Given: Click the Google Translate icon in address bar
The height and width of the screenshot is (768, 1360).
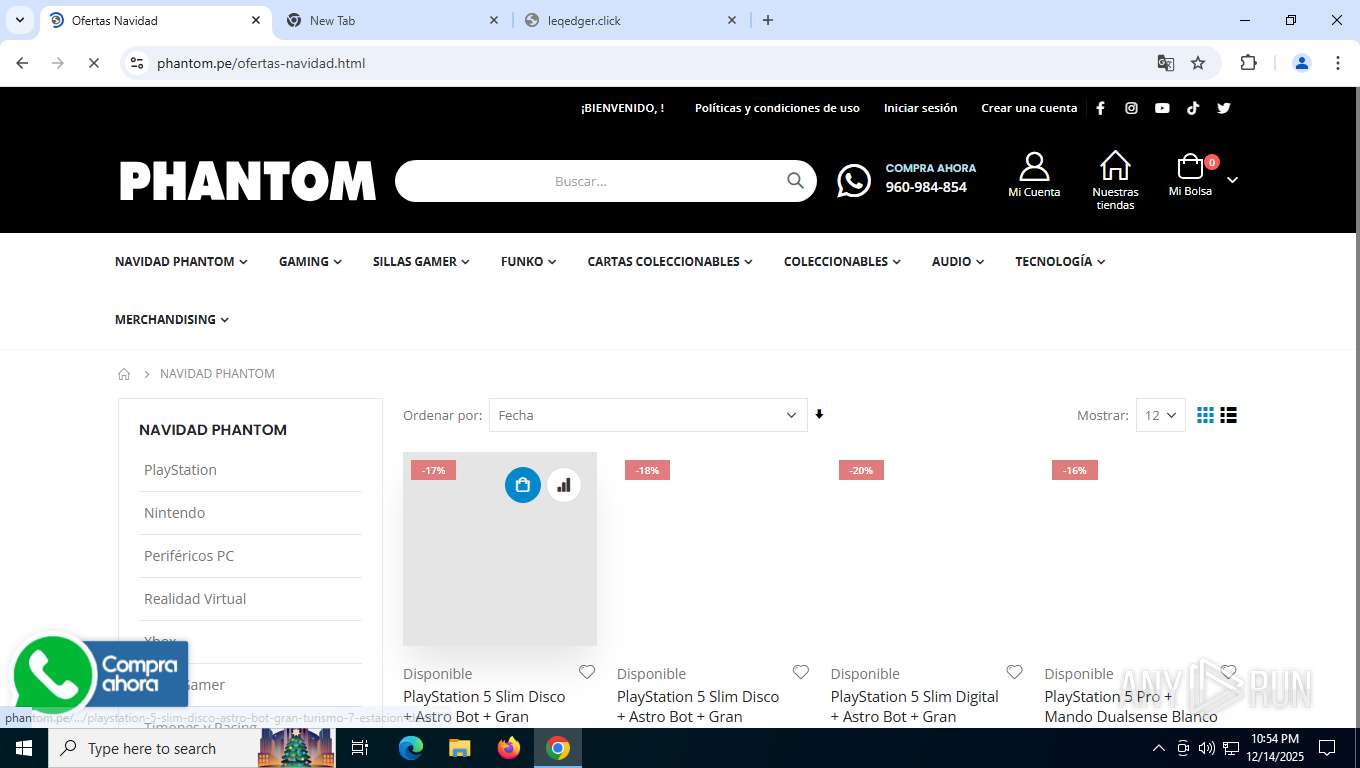Looking at the screenshot, I should (1166, 63).
